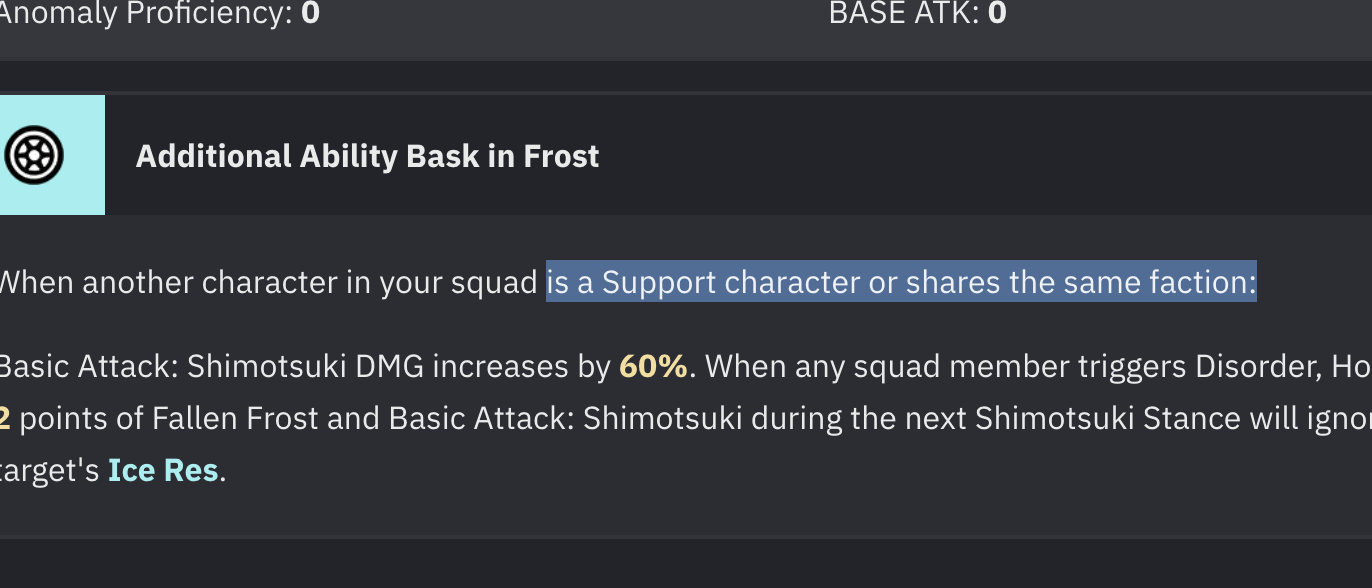Screen dimensions: 1372x588
Task: Open the cyan Ice Res keyword link
Action: pos(163,470)
